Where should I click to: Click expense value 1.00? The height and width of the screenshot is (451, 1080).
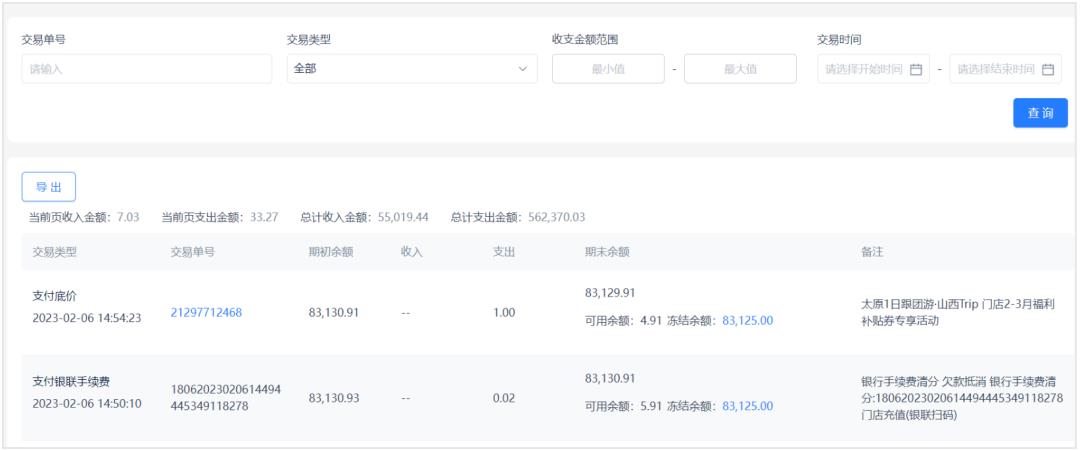coord(504,313)
